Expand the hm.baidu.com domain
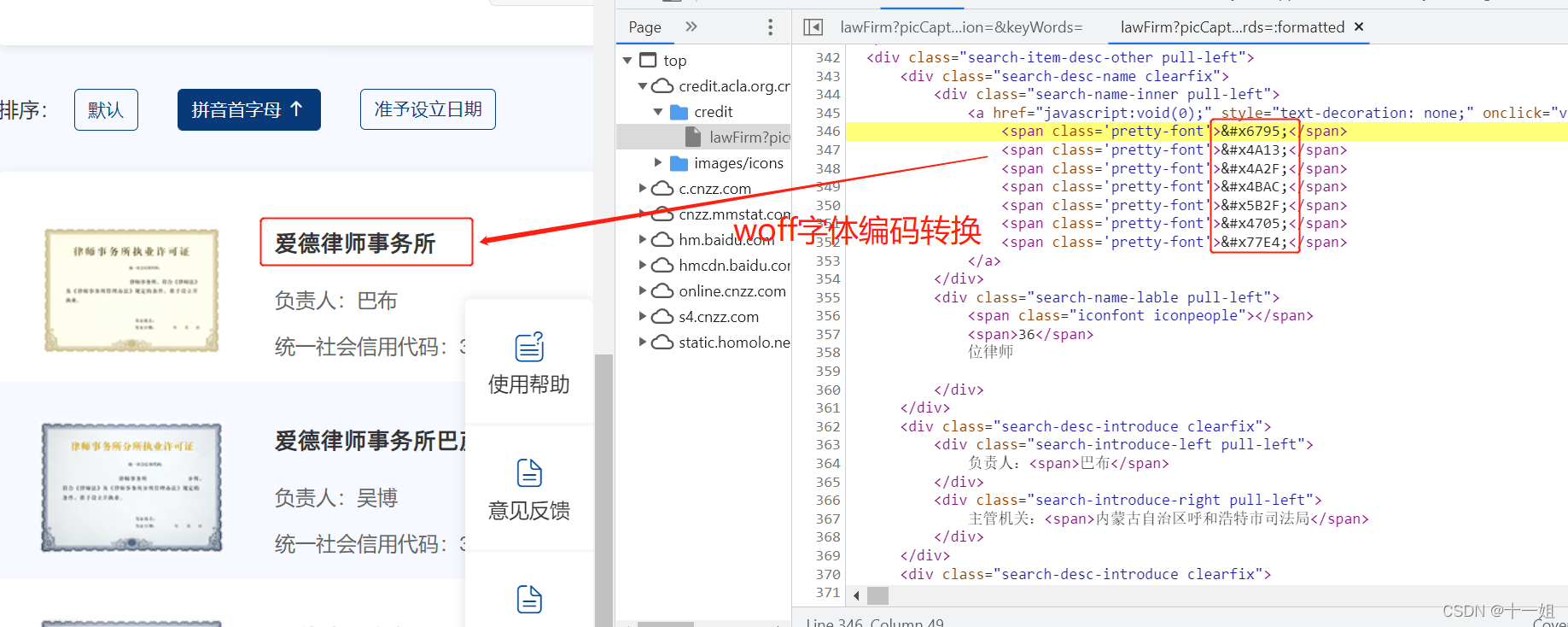The image size is (1568, 627). coord(643,240)
